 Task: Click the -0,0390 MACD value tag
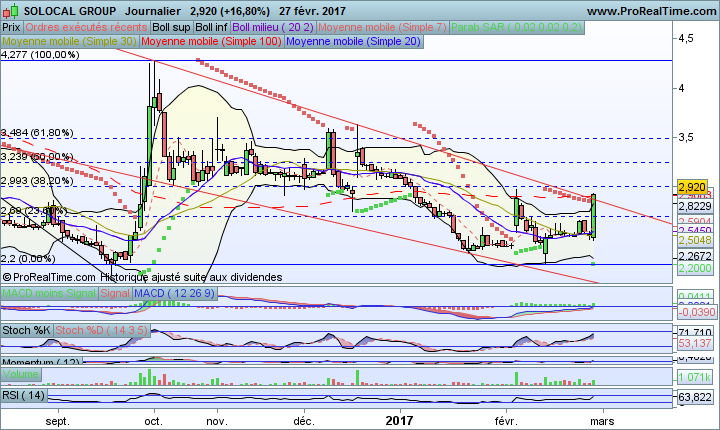pos(697,312)
